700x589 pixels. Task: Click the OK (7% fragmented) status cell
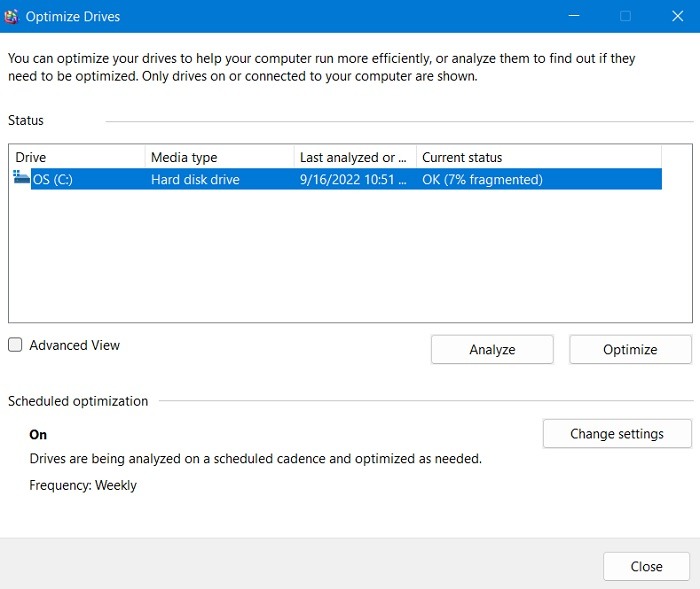click(482, 180)
